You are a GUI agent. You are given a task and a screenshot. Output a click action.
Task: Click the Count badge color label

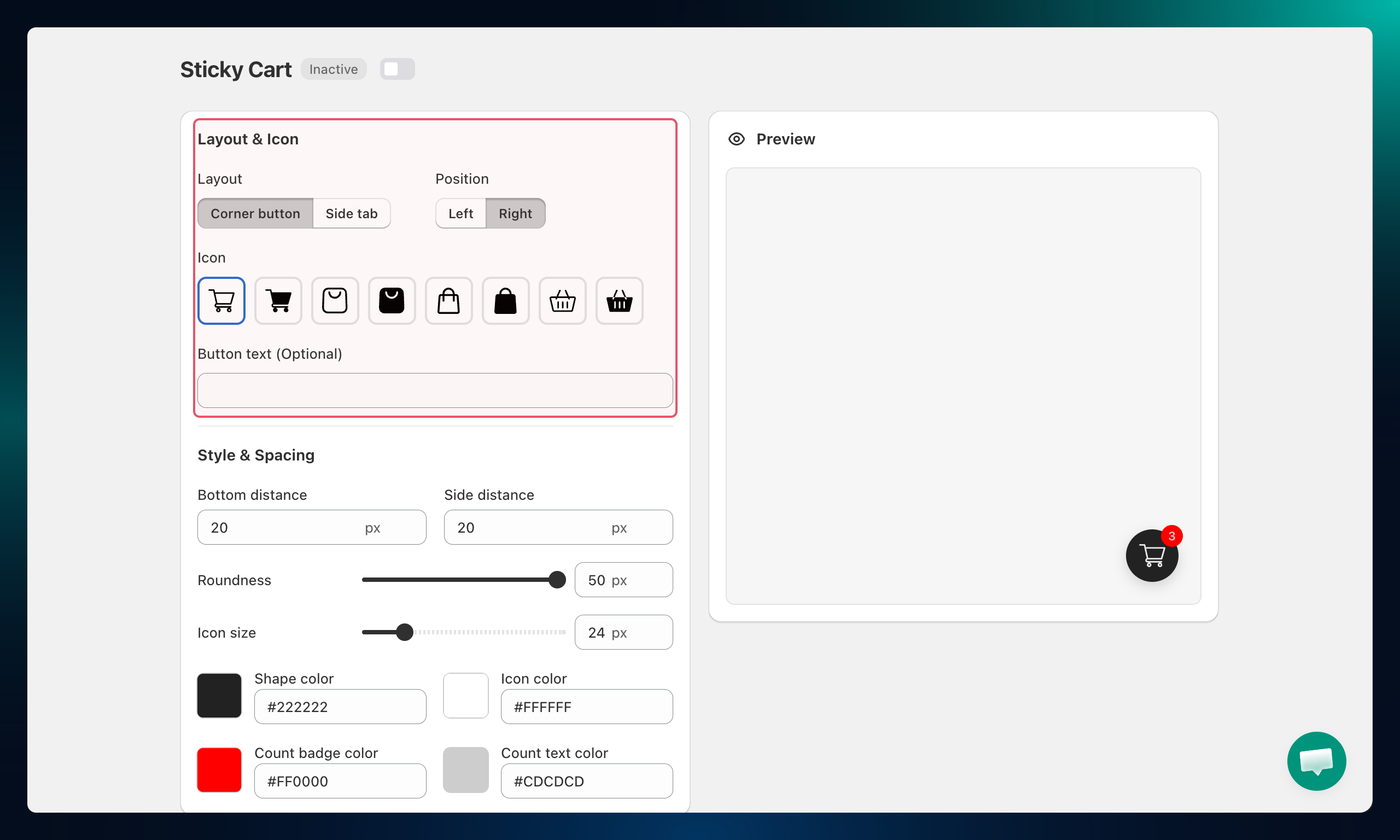[x=316, y=753]
